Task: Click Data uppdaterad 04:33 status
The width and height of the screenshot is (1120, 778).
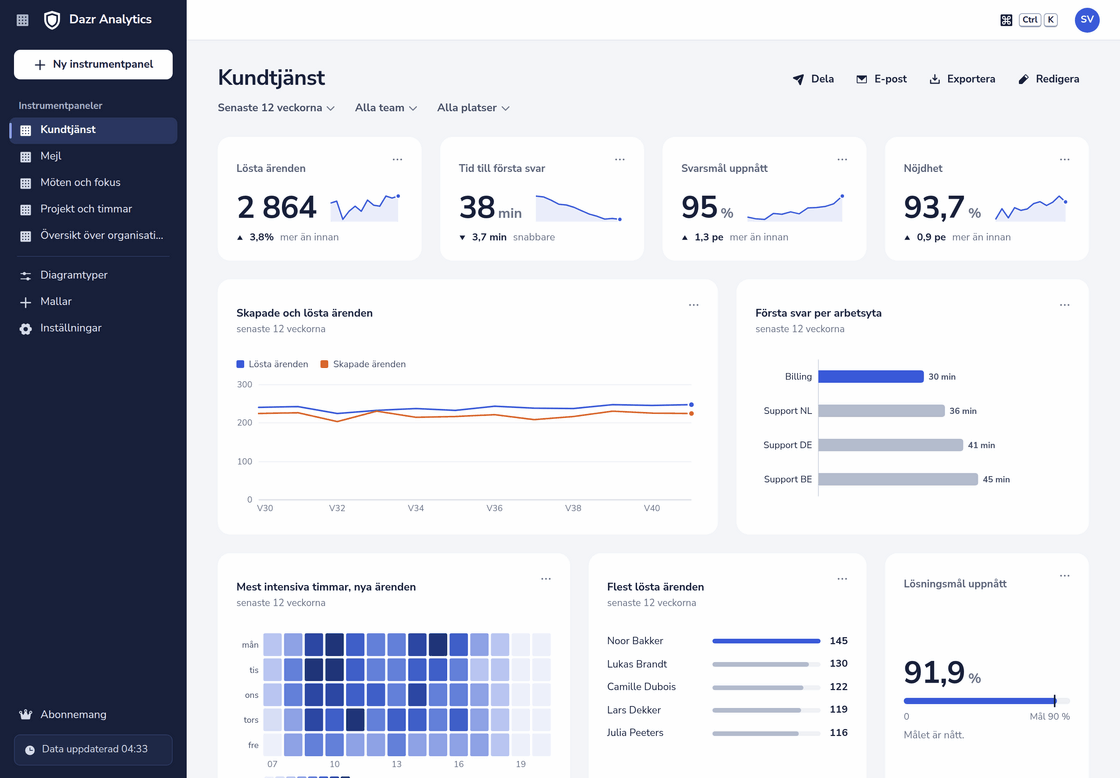Action: point(93,749)
